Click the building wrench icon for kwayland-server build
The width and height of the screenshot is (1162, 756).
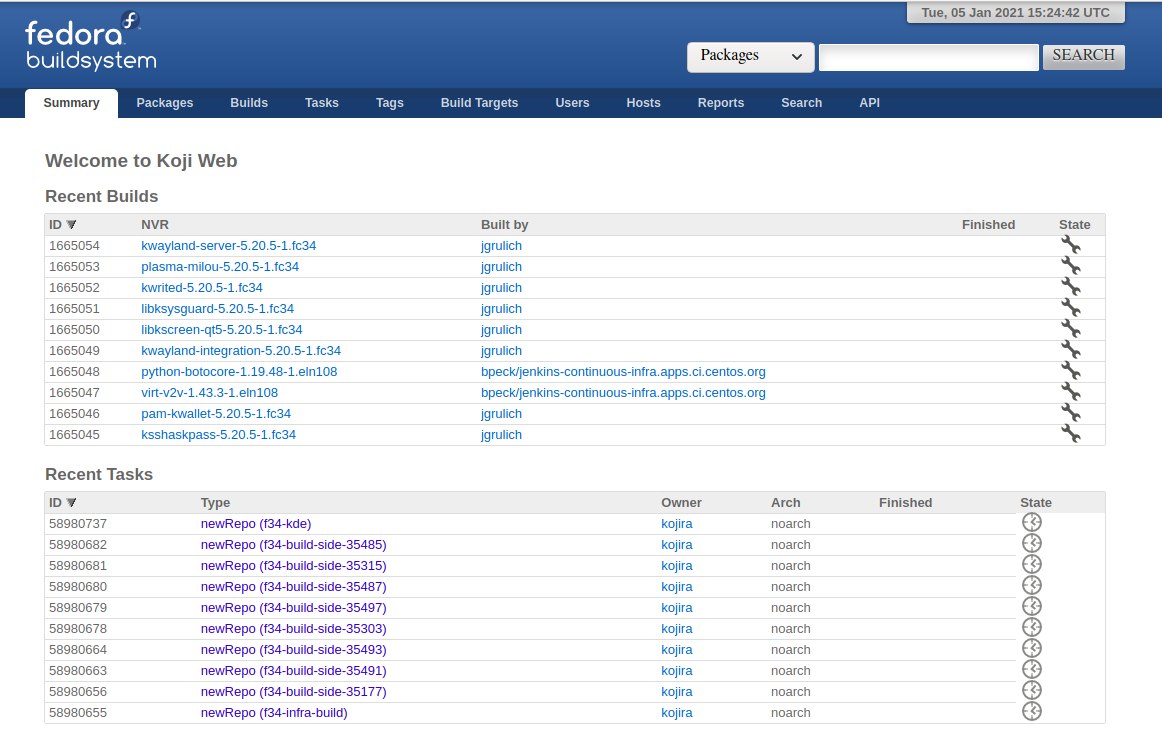[1070, 245]
